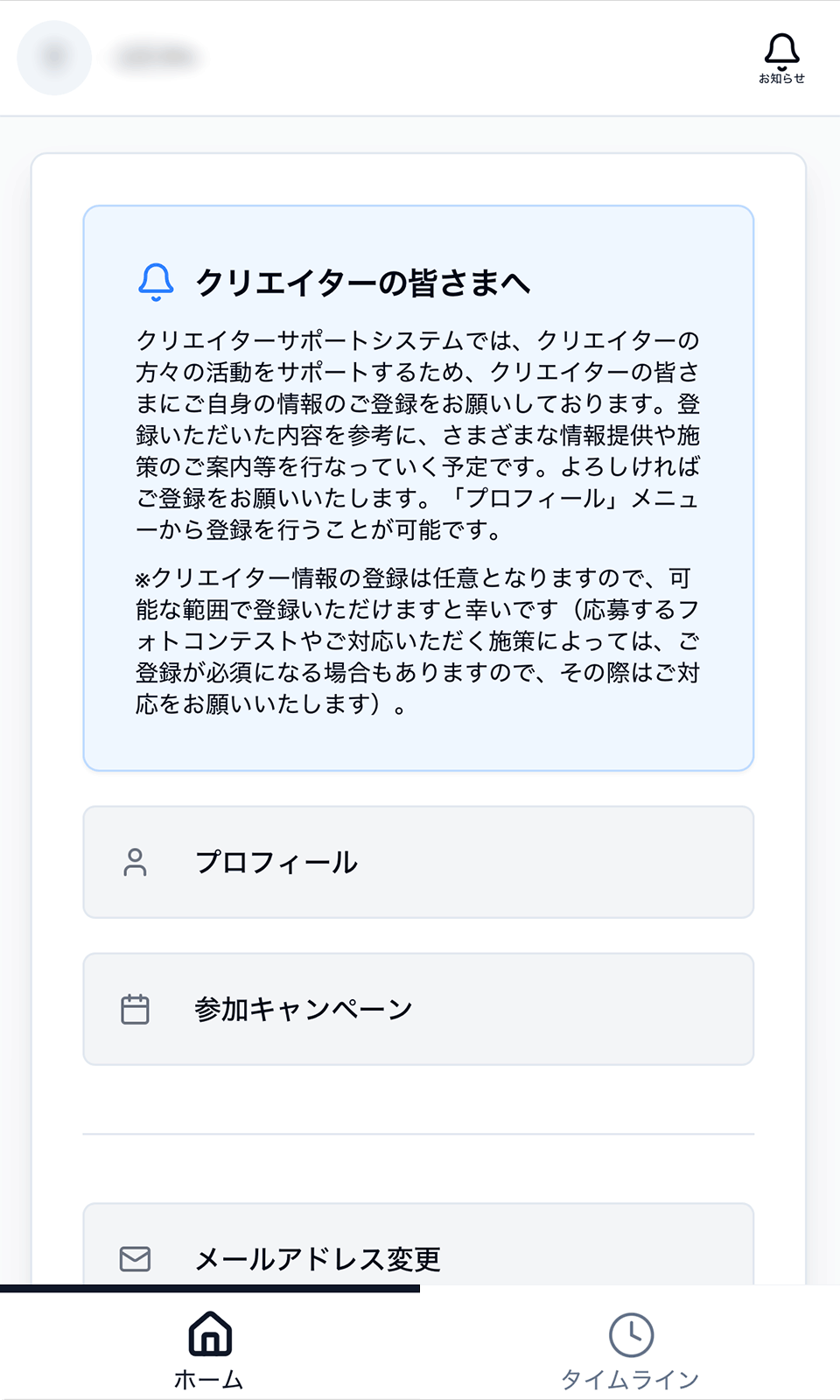Select the blurred username beside the avatar

156,58
